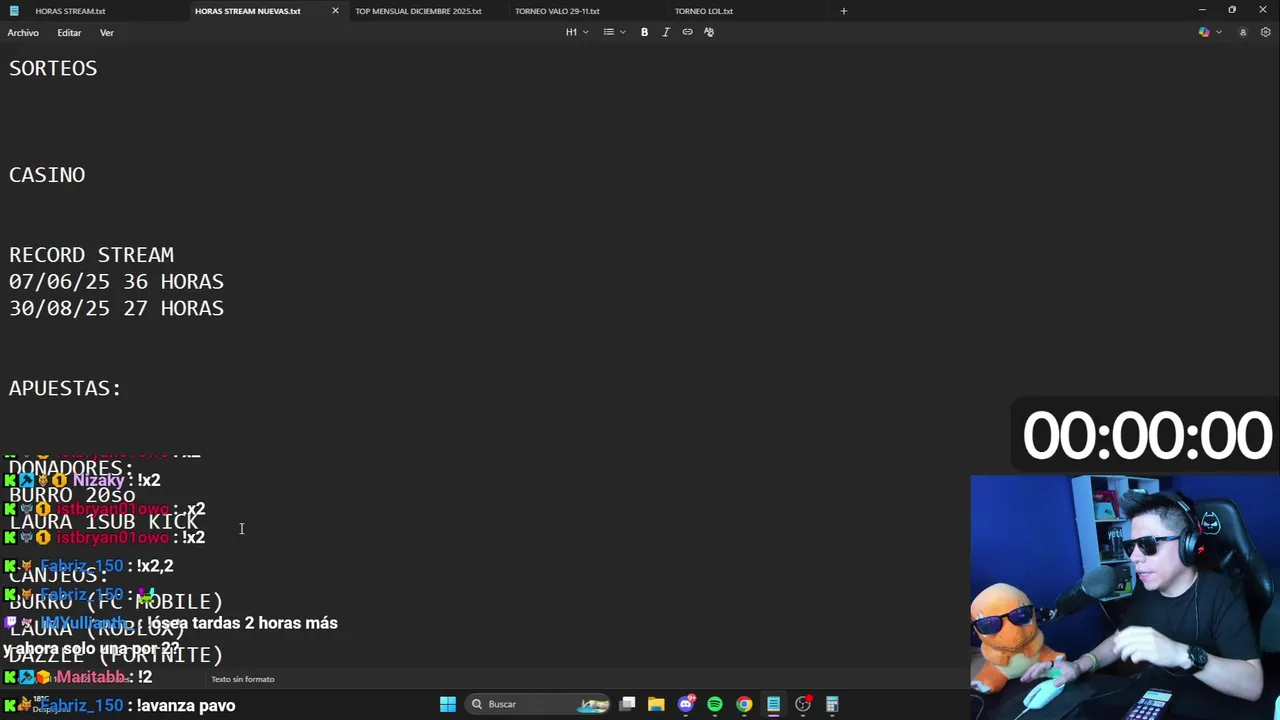
Task: Toggle italic formatting
Action: (x=666, y=32)
